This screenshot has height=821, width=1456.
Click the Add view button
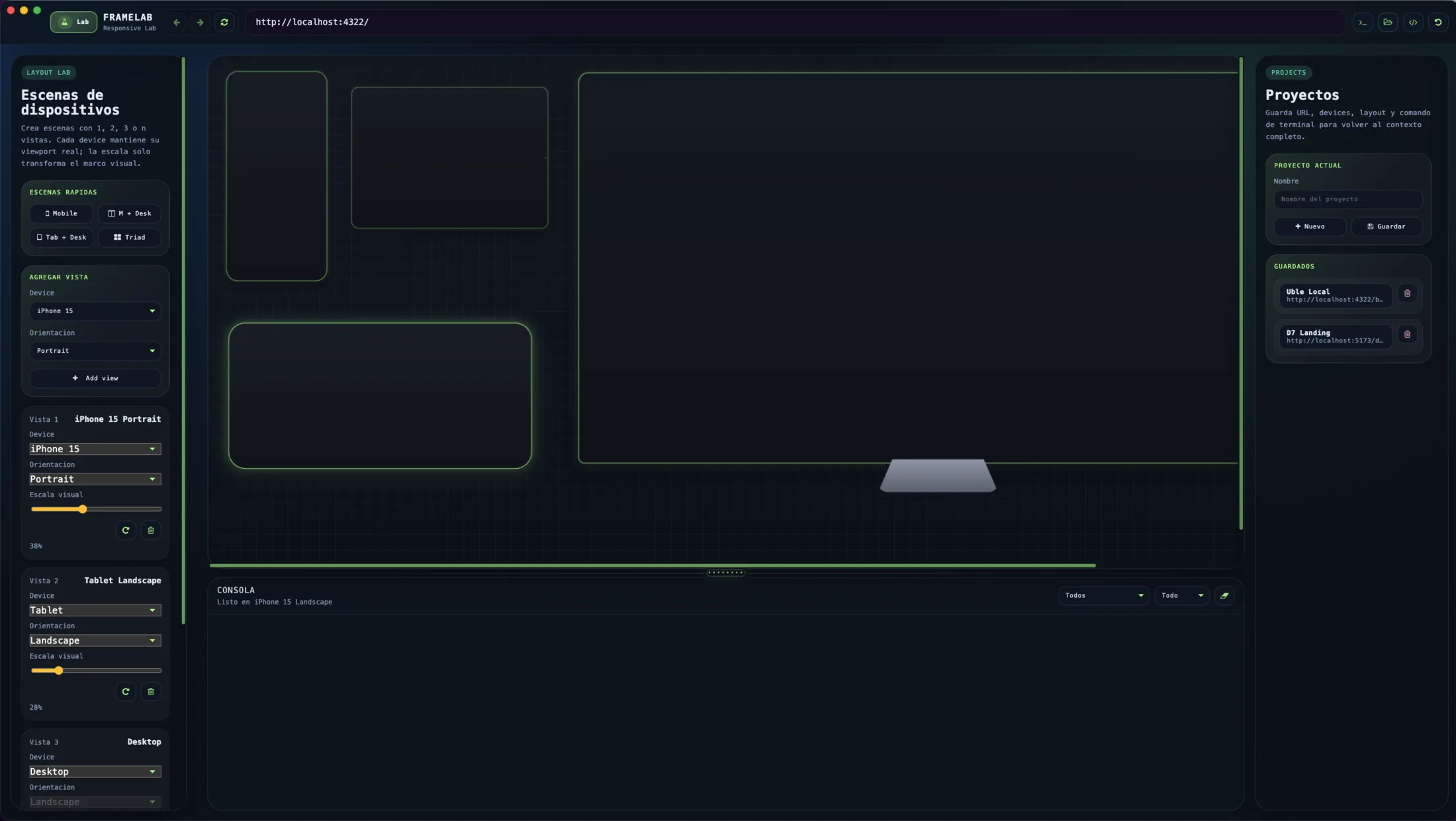[95, 378]
